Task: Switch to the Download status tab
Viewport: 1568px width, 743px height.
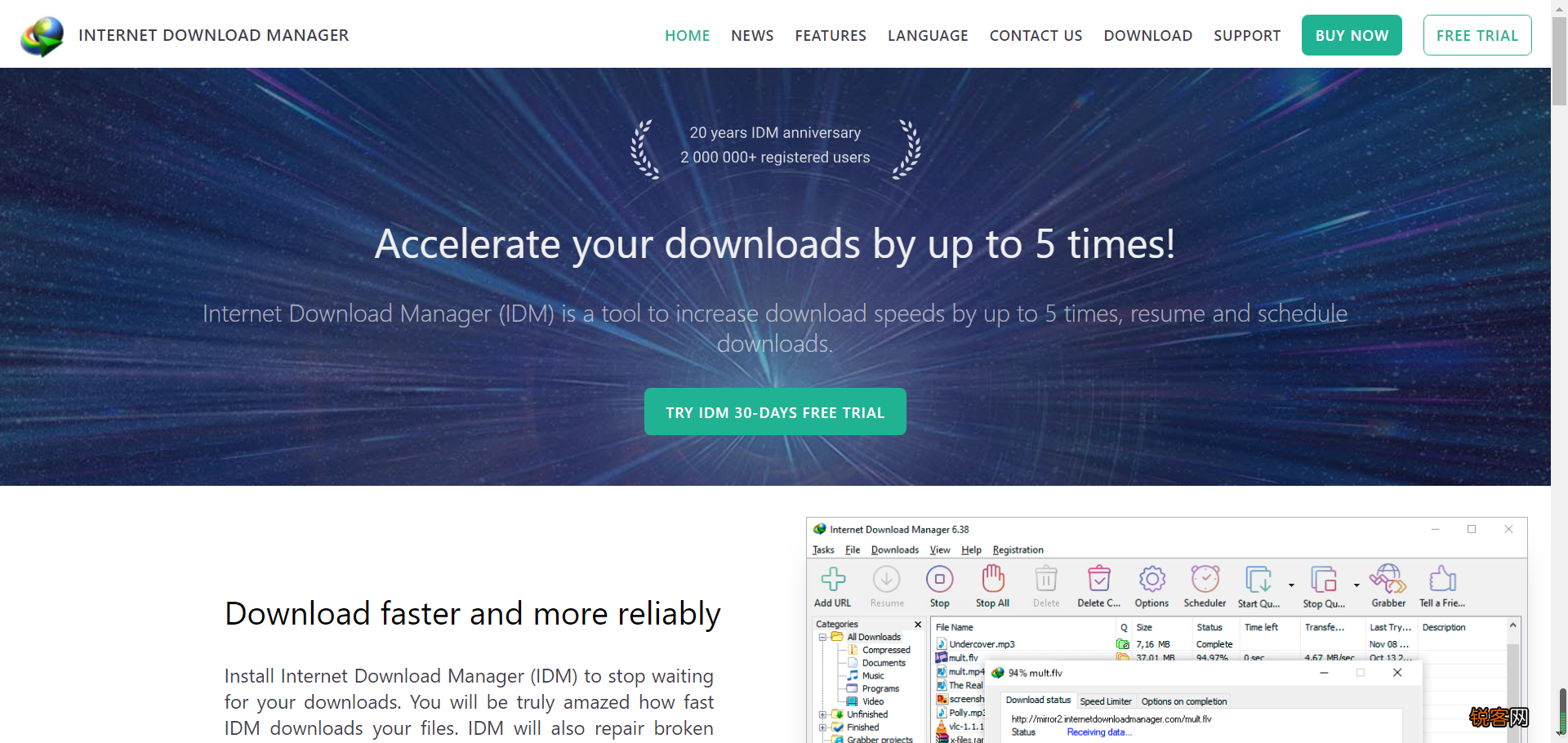Action: (x=1038, y=701)
